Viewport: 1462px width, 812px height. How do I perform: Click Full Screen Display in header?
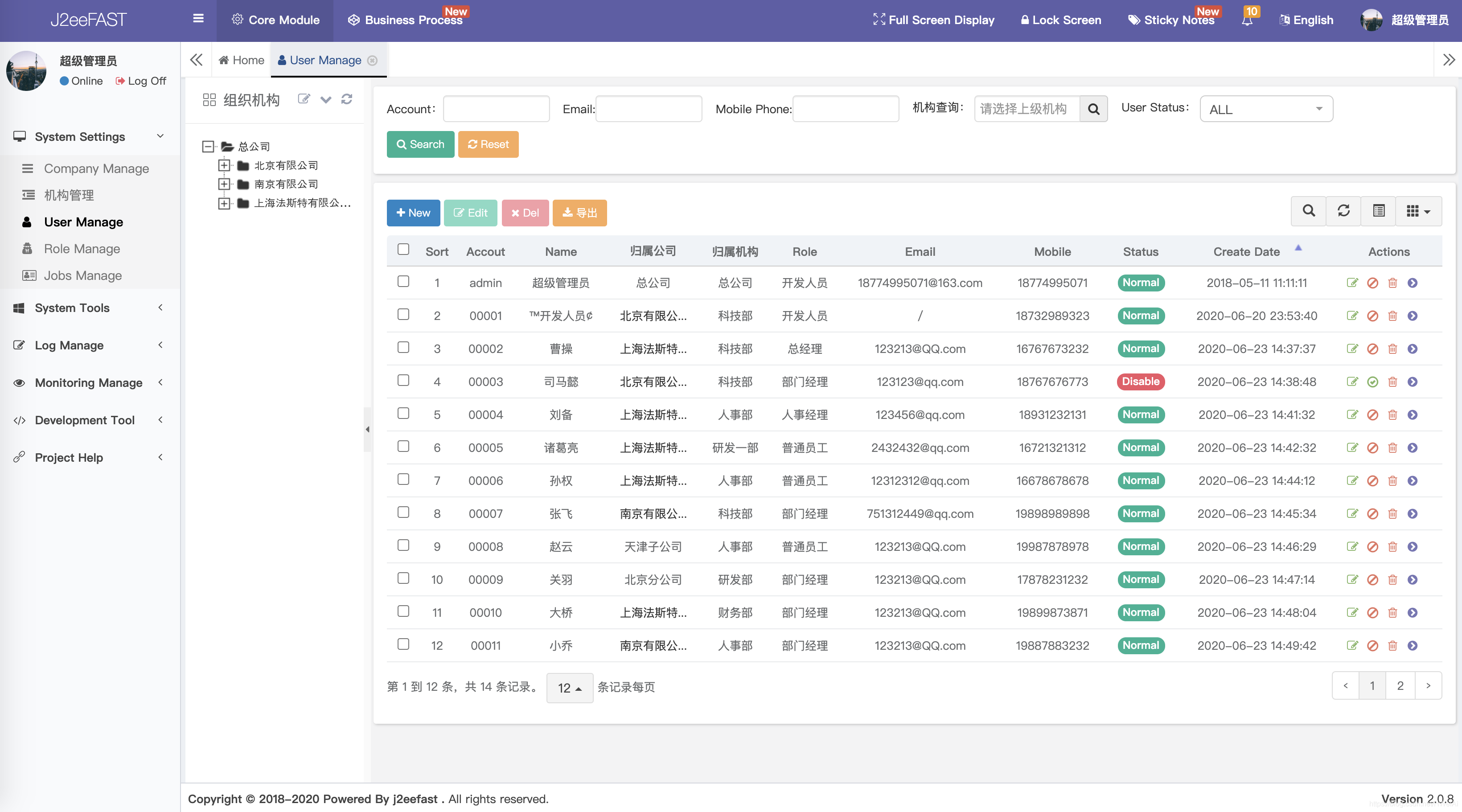934,20
